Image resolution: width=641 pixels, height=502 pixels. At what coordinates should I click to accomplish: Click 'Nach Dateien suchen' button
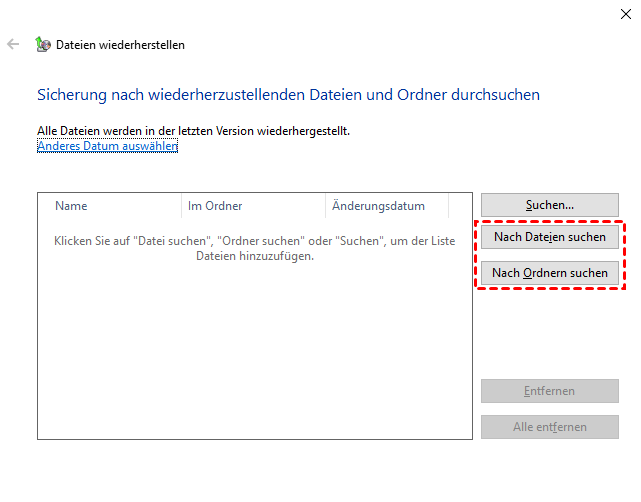[549, 237]
